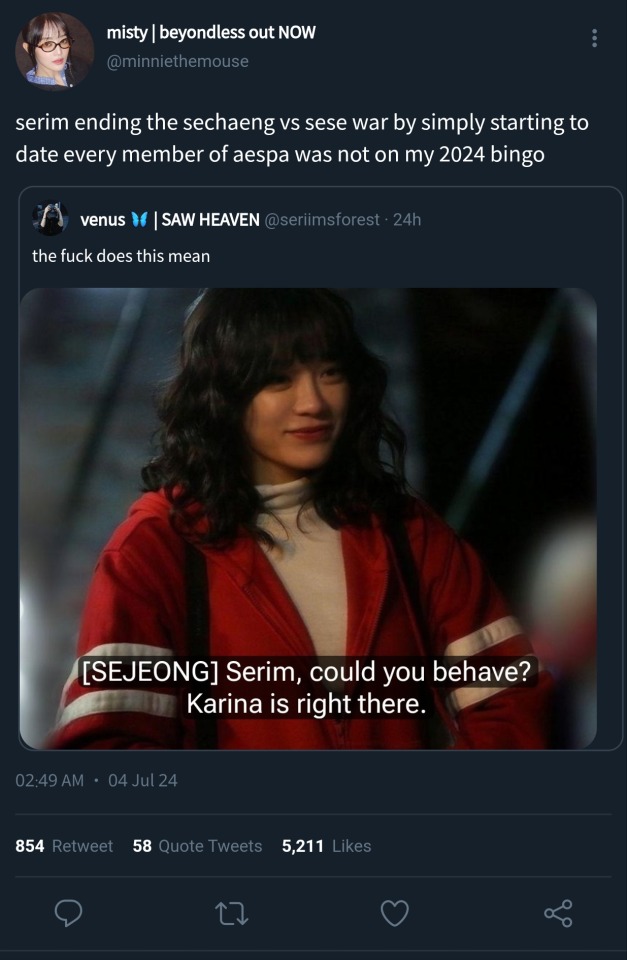627x960 pixels.
Task: Open the quoted image with Sejeong subtitle
Action: 308,518
